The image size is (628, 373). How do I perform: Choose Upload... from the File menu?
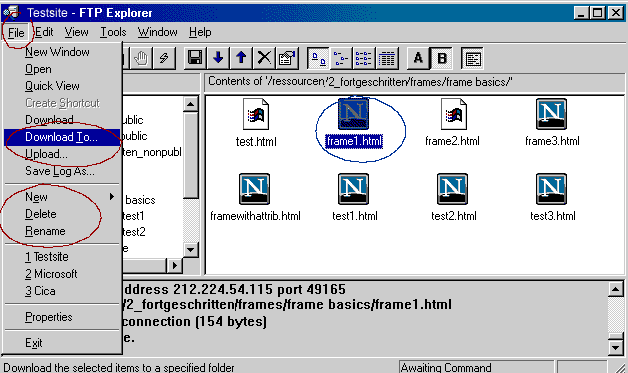[x=62, y=154]
